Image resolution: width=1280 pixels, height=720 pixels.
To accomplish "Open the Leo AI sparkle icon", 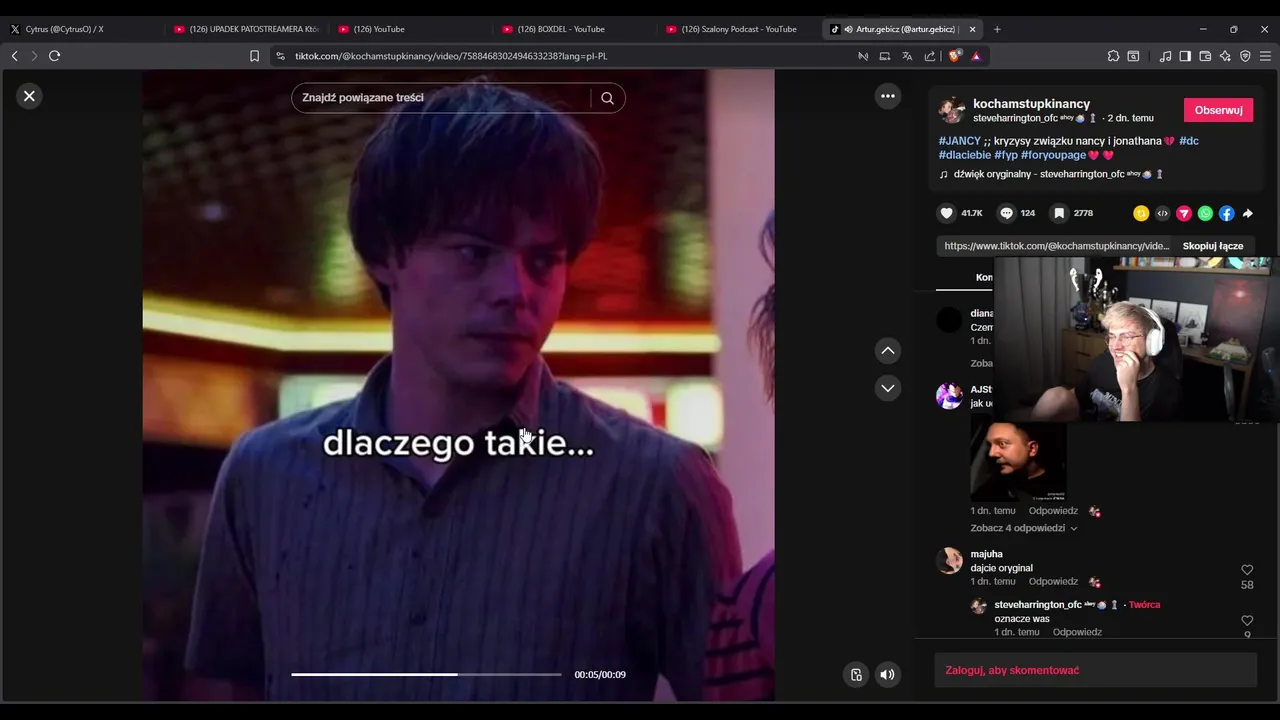I will 1225,56.
